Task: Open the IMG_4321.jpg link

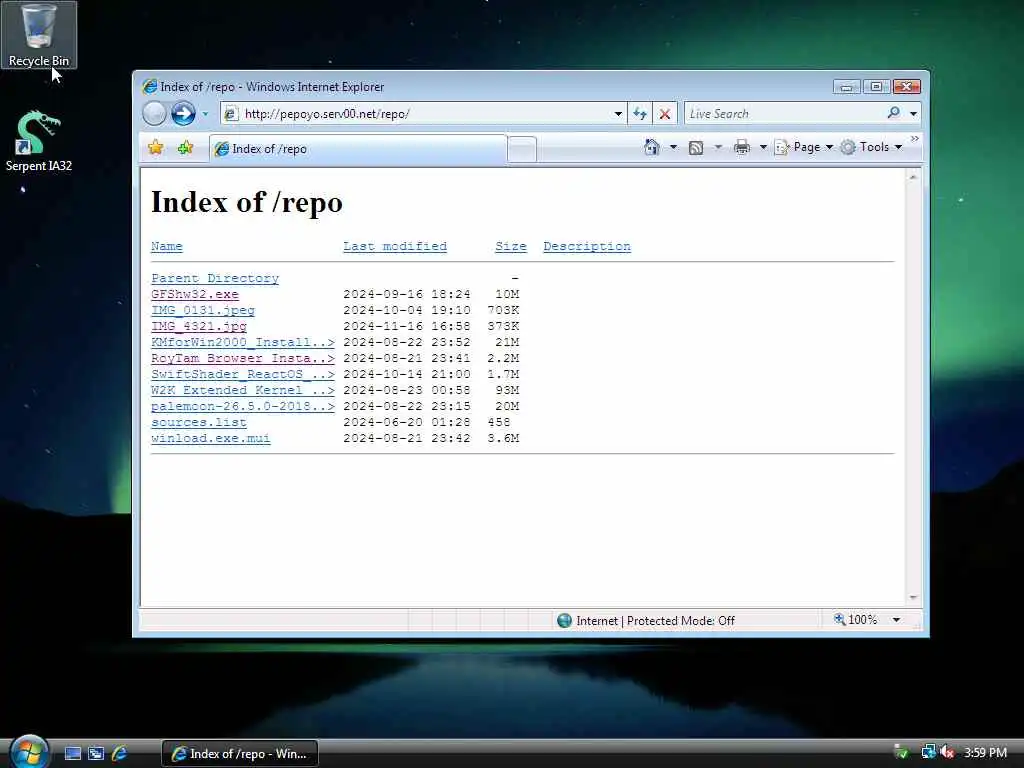Action: pos(199,327)
